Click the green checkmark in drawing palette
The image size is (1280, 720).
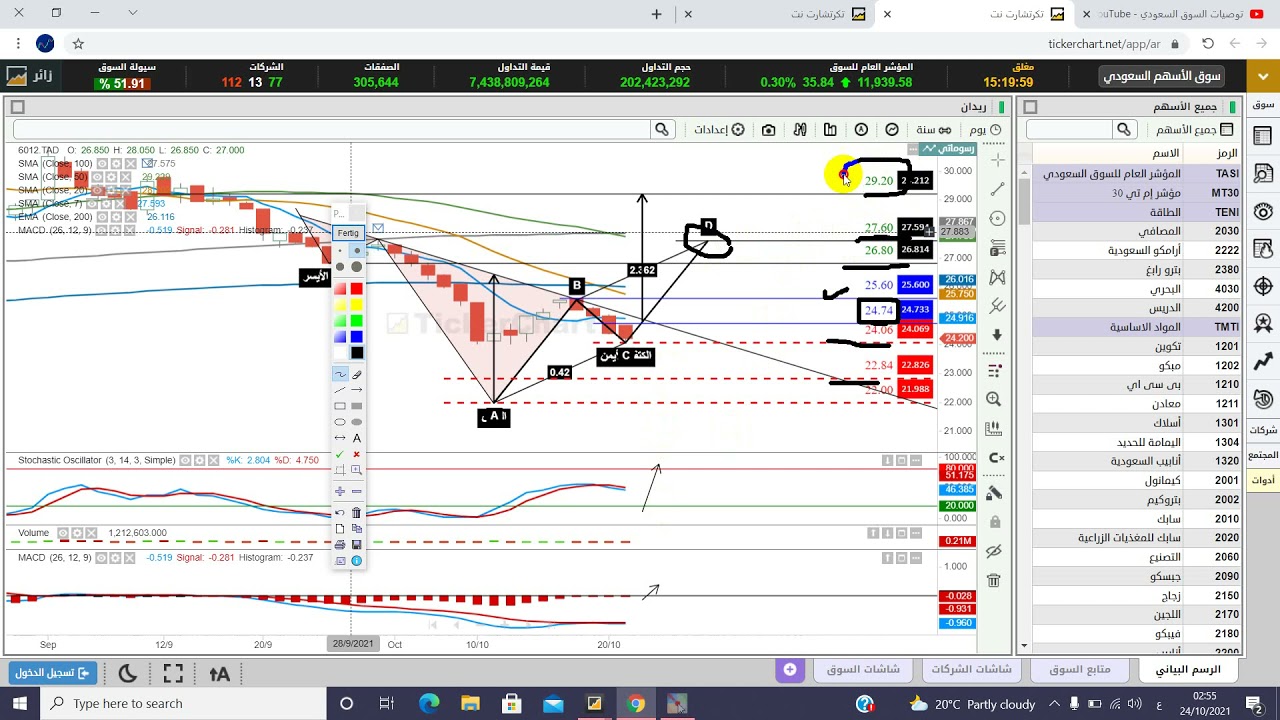[340, 454]
